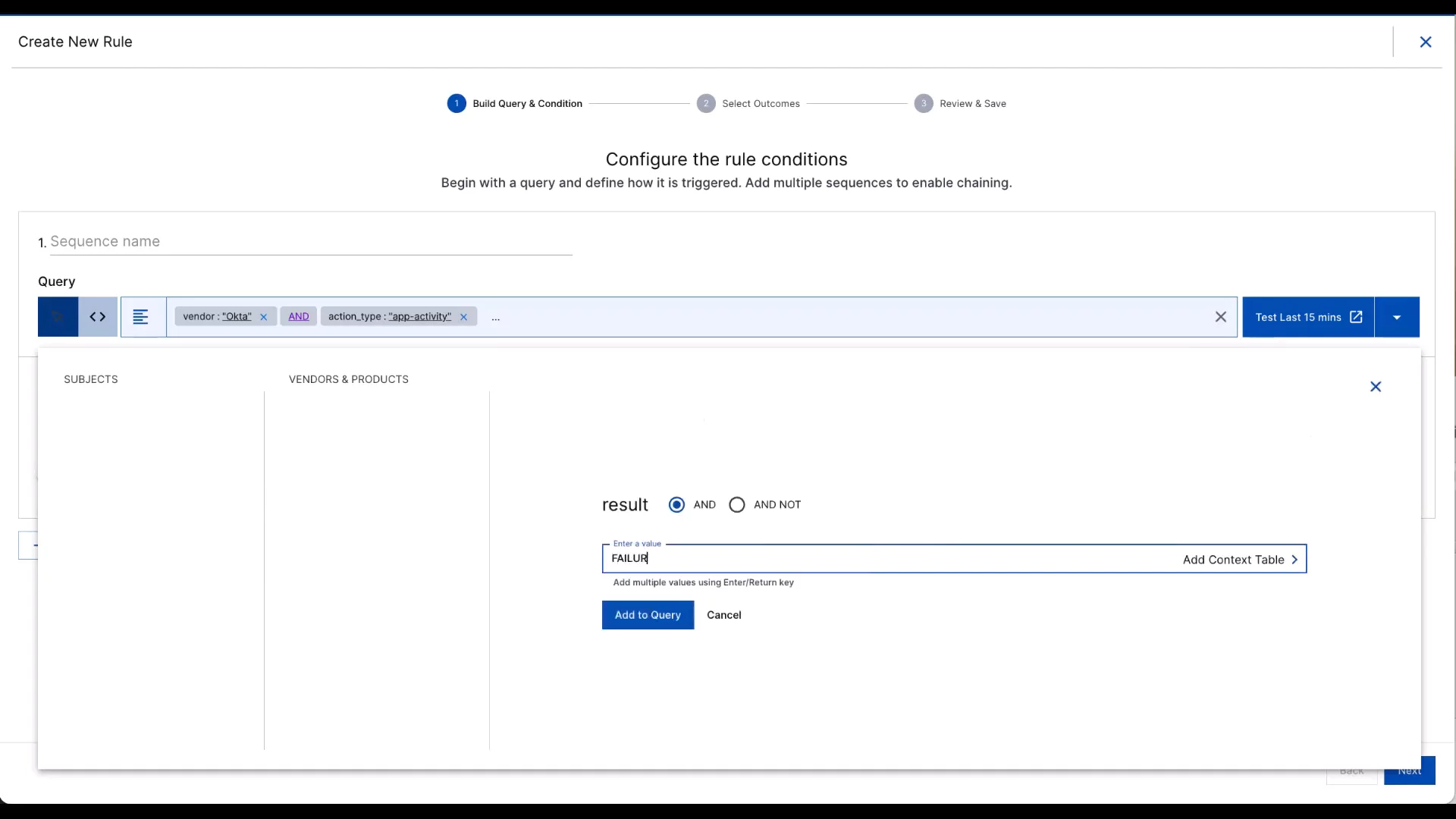Open the test time range dropdown arrow

[1396, 317]
